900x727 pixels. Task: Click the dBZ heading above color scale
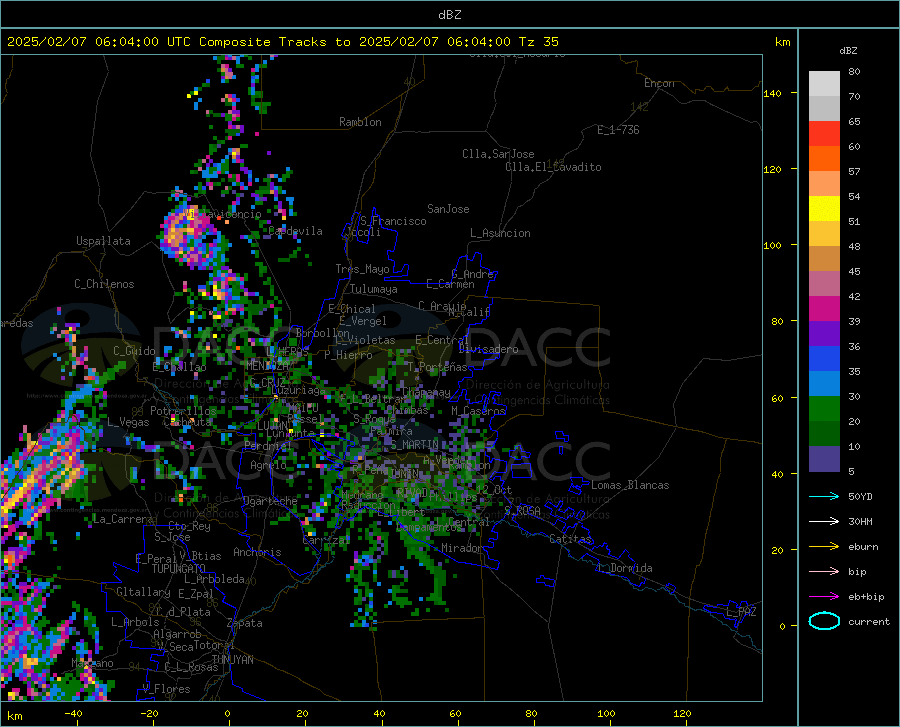pyautogui.click(x=848, y=50)
